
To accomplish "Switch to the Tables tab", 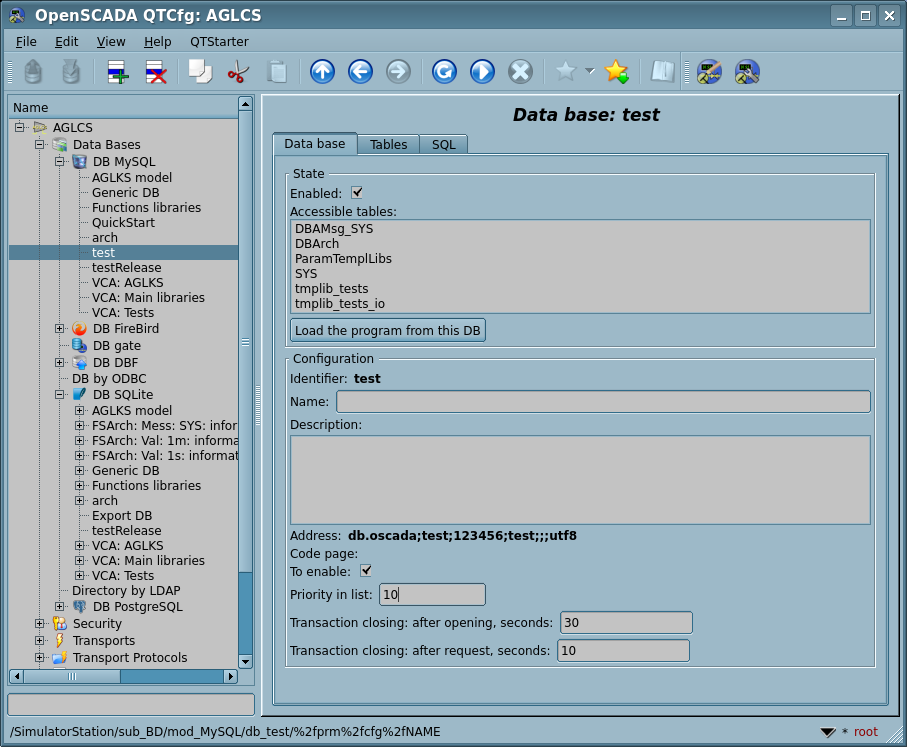I will (x=388, y=144).
